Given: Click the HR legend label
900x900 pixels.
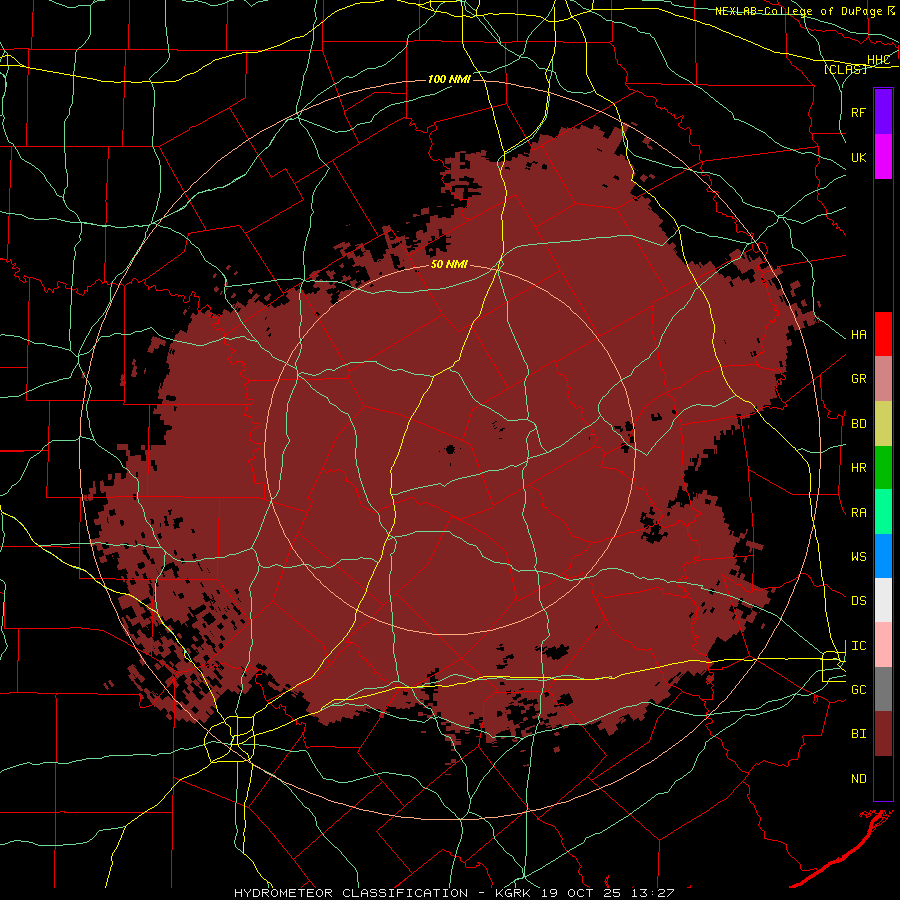Looking at the screenshot, I should click(858, 468).
